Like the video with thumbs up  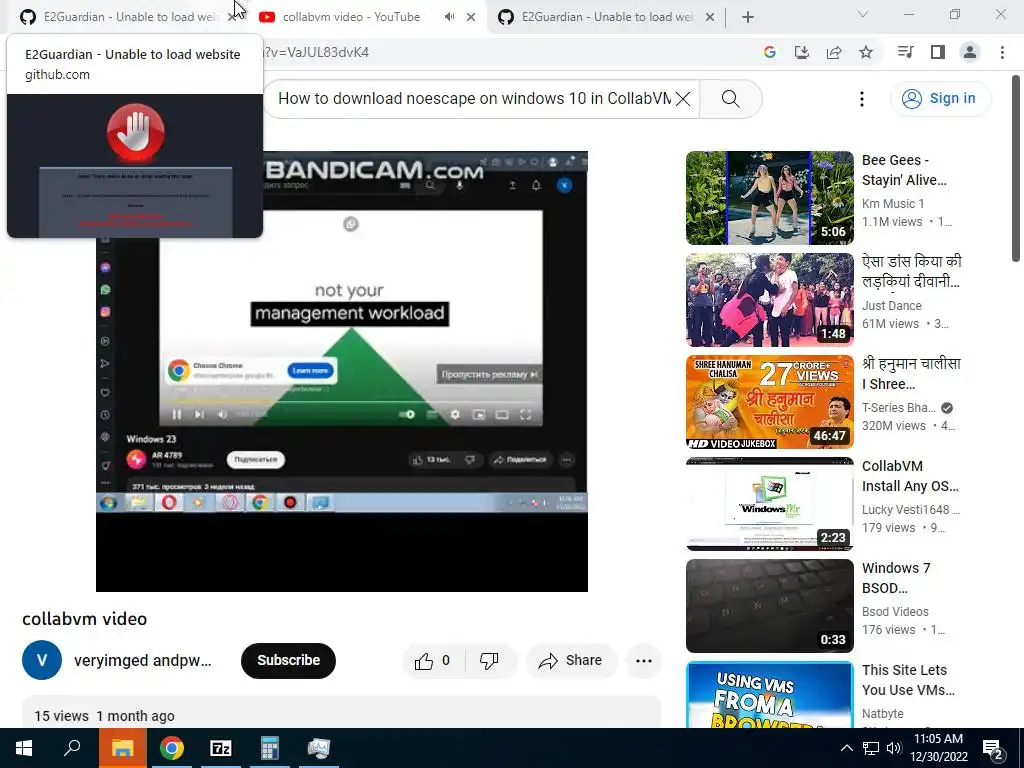tap(433, 661)
